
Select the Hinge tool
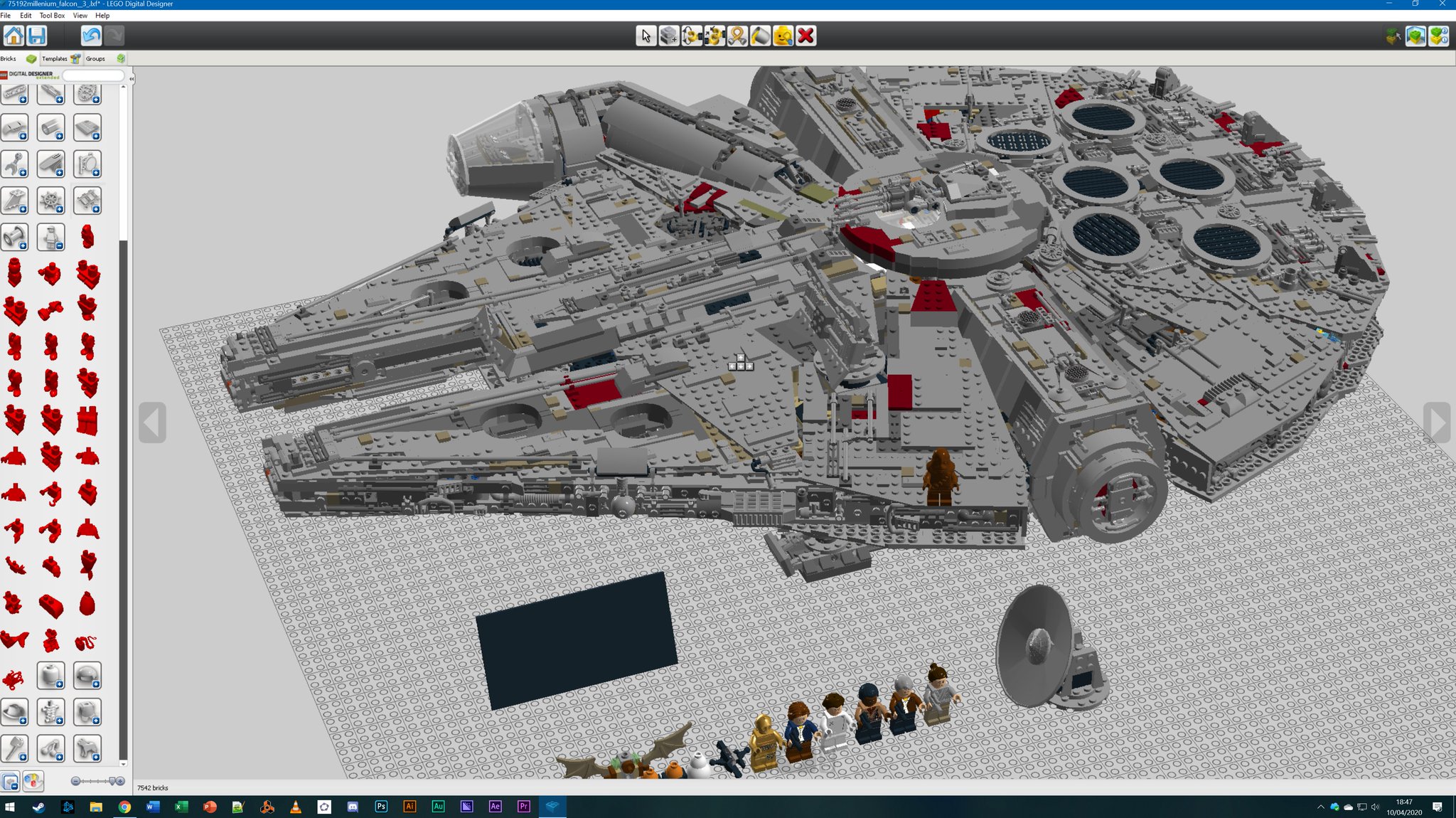(691, 36)
